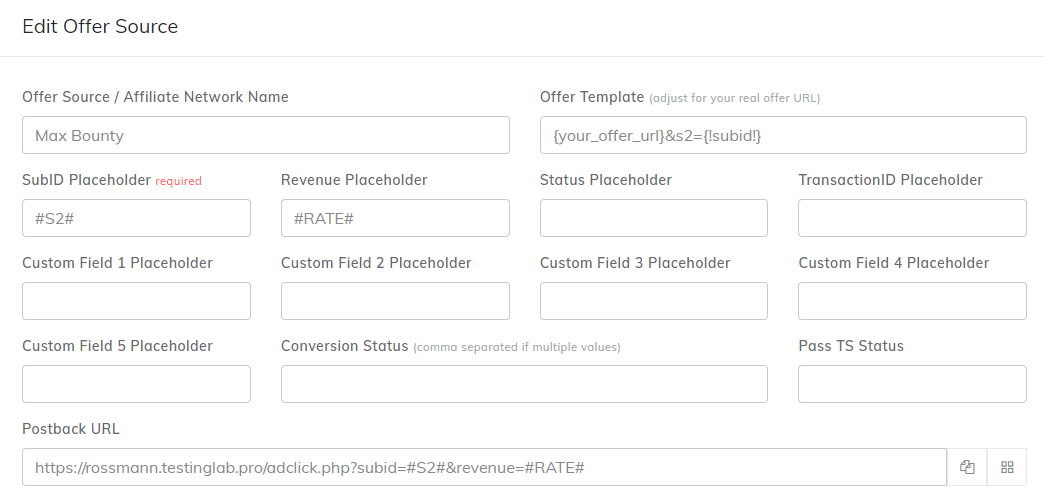The image size is (1044, 499).
Task: Click the 'Custom Field 1 Placeholder' label
Action: (117, 263)
